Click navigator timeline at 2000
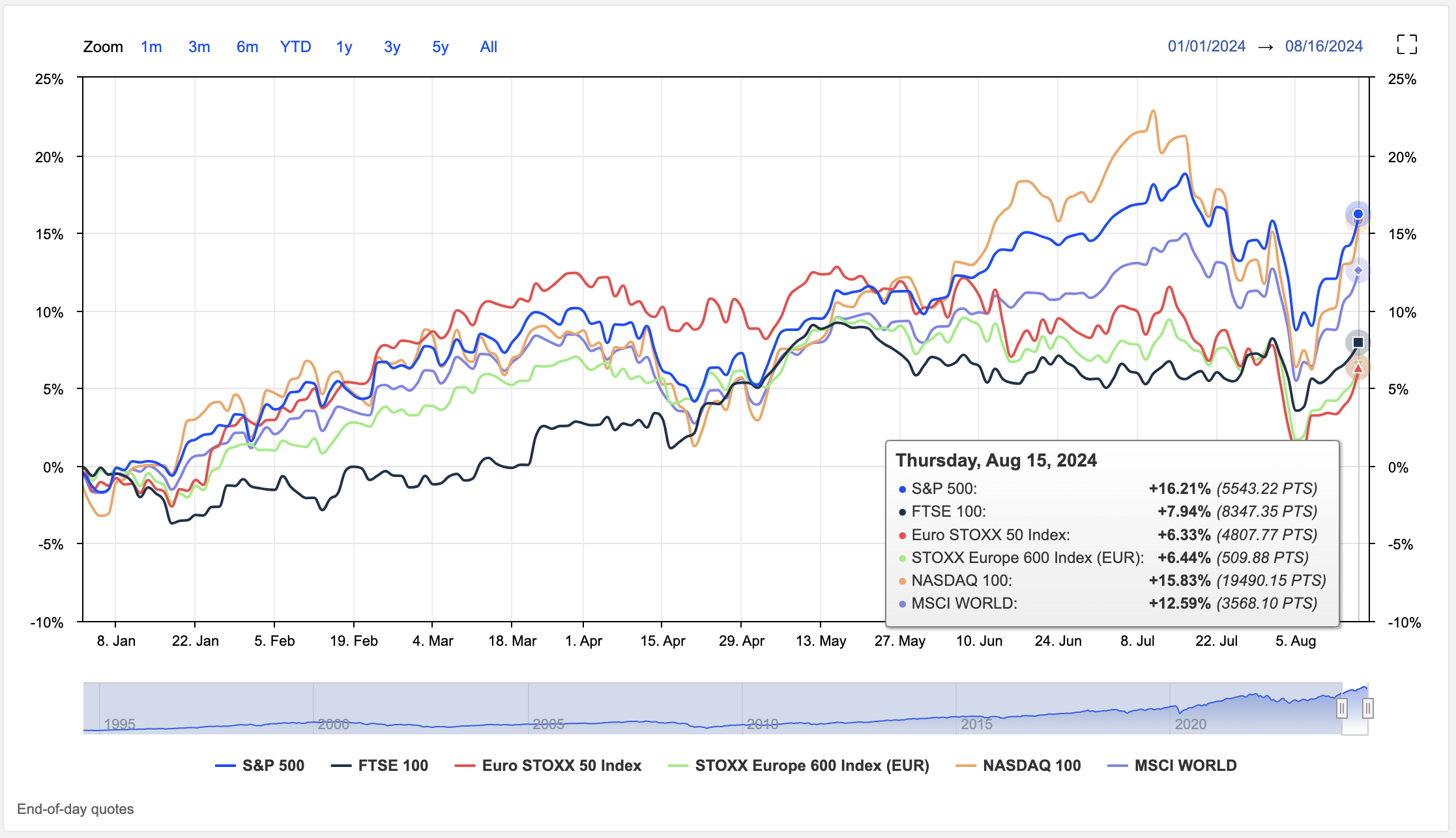The image size is (1456, 838). click(334, 724)
